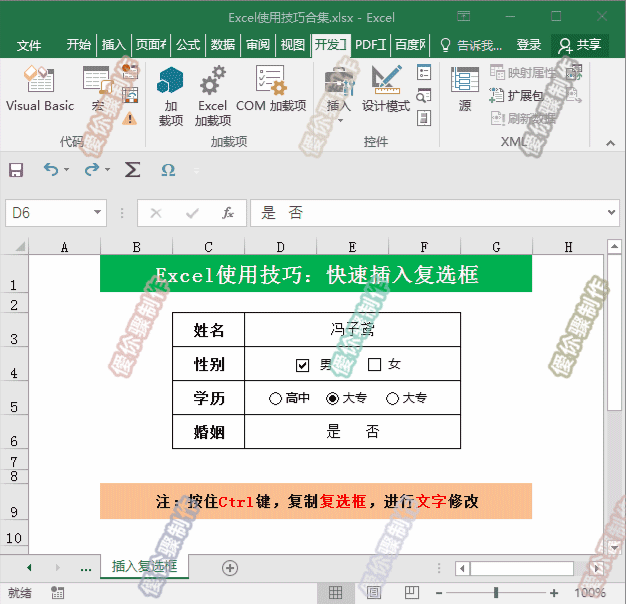Undo the last action
Screen dimensions: 626x604
51,170
